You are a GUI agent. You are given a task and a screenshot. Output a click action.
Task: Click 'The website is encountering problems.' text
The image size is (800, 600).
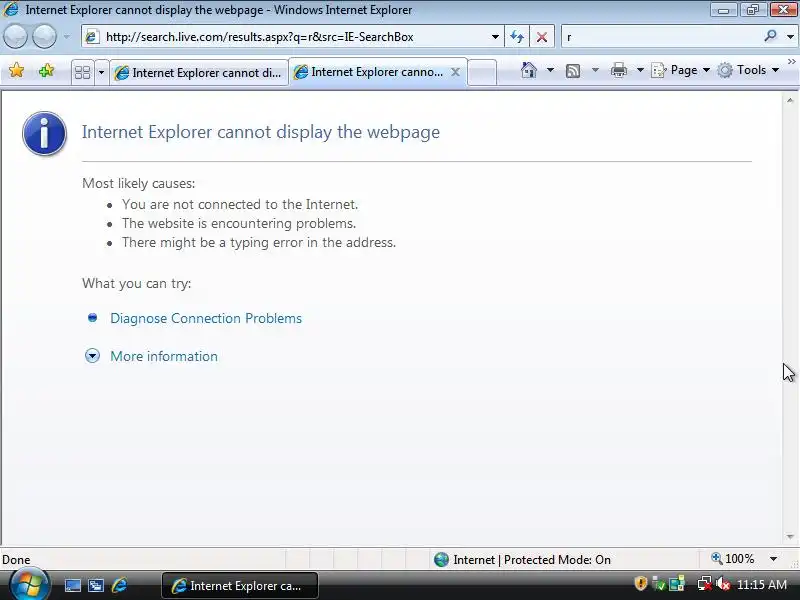tap(239, 223)
